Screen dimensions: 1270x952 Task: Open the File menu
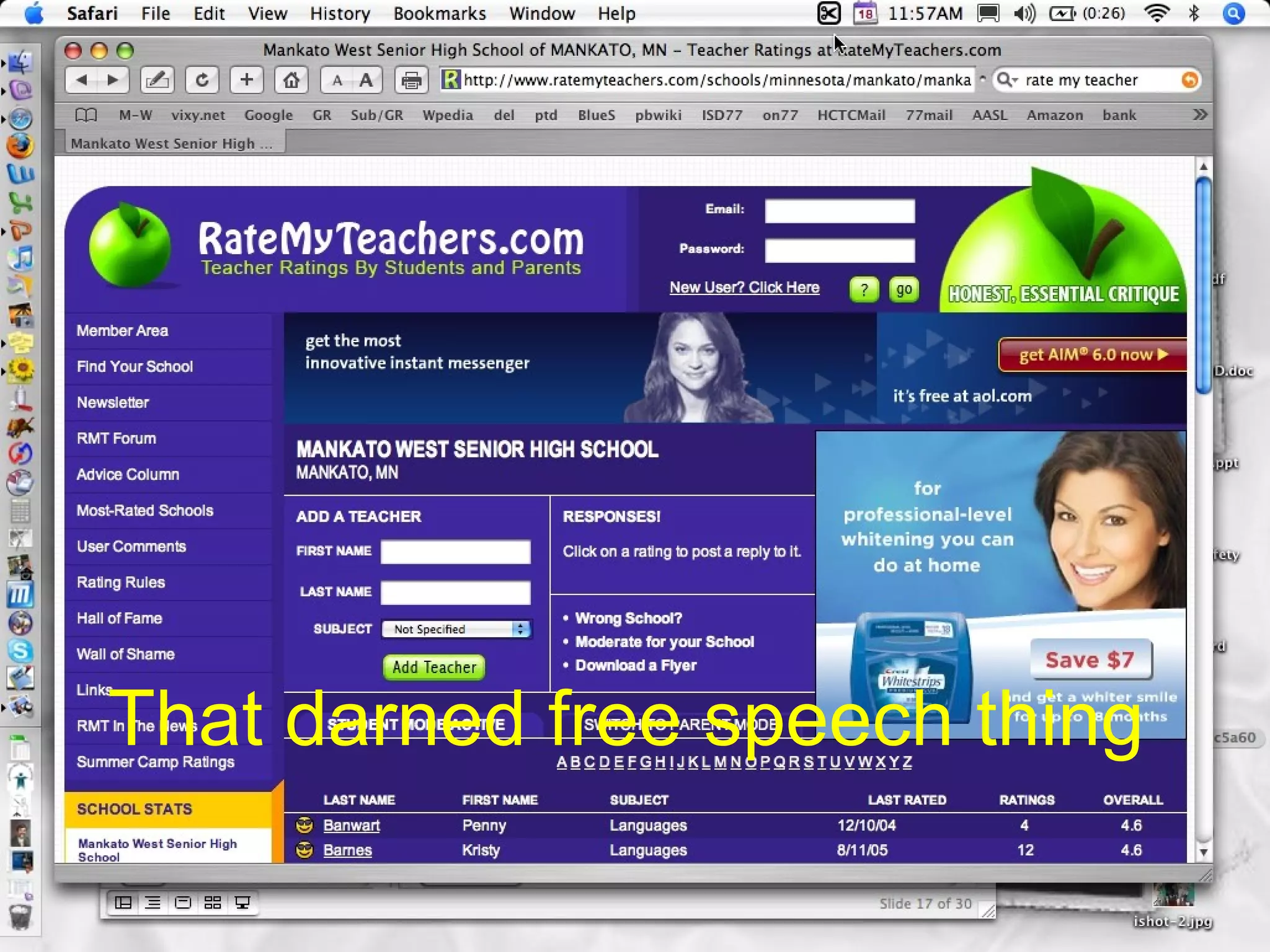155,14
